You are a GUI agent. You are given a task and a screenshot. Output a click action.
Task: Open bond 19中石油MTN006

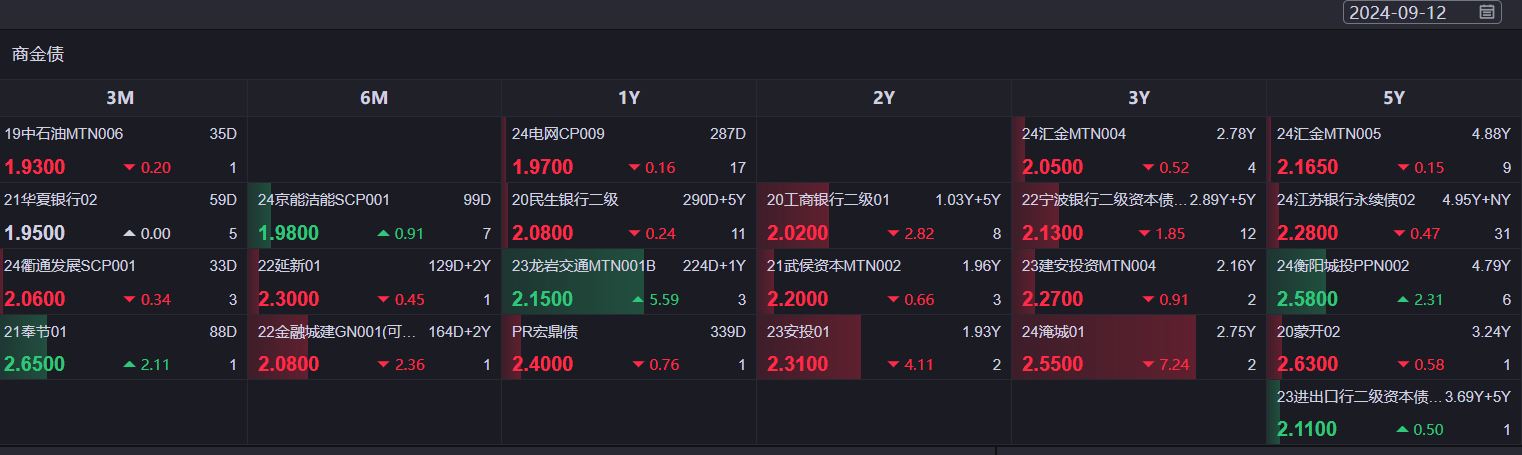pyautogui.click(x=64, y=134)
